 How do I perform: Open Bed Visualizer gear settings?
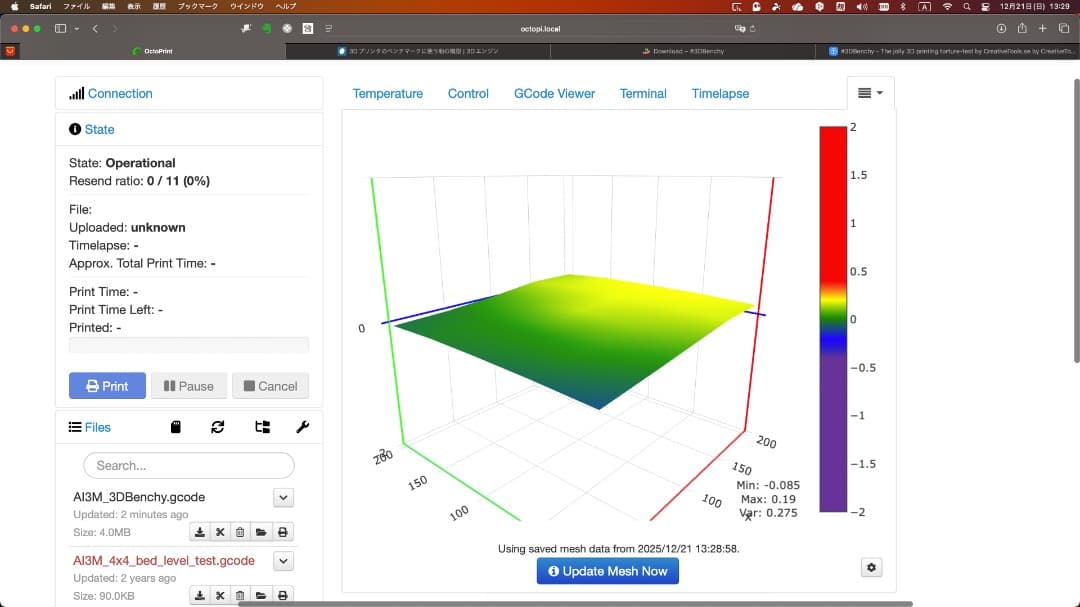(871, 567)
